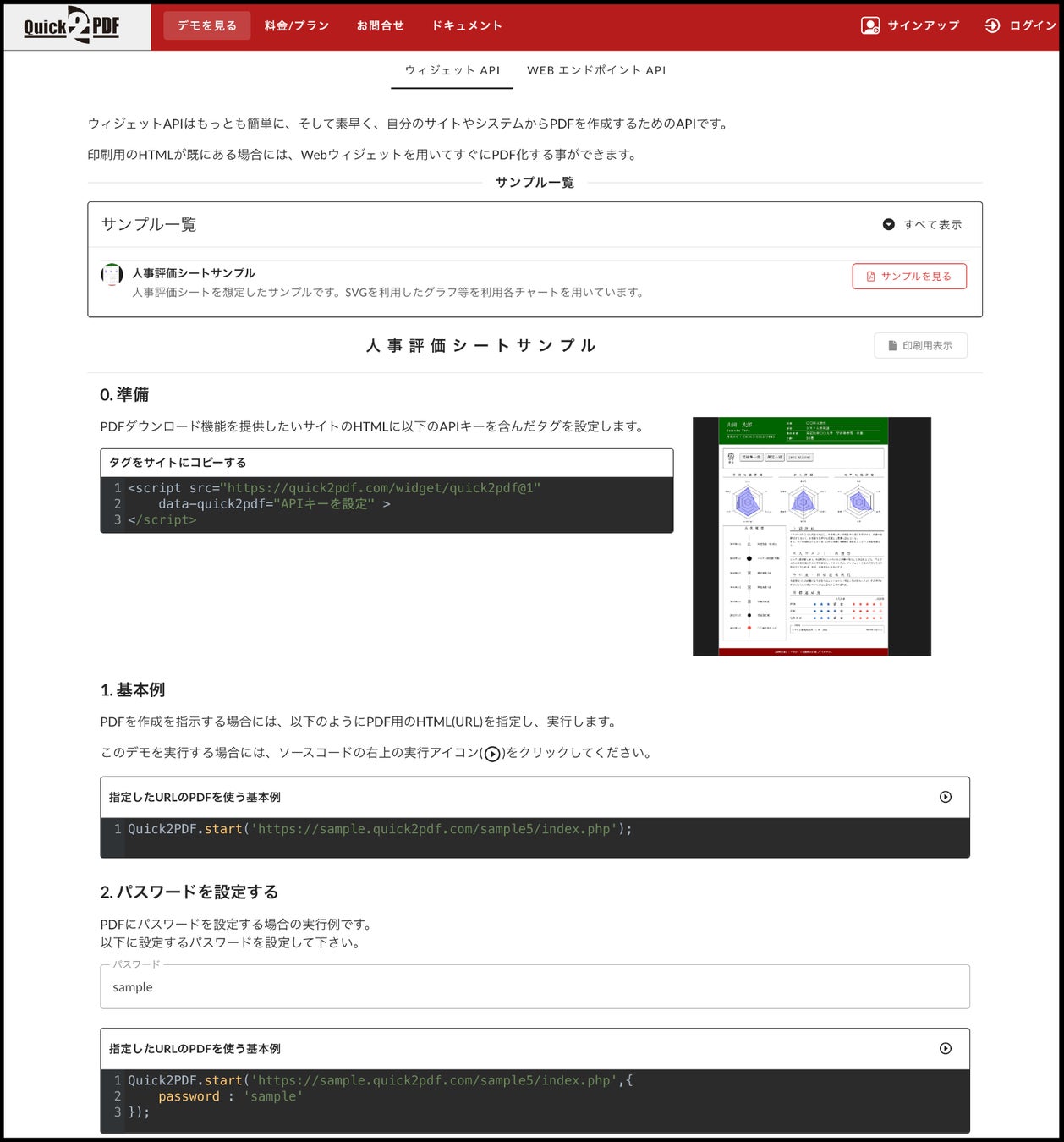The height and width of the screenshot is (1142, 1064).
Task: Open ドキュメント from the navigation bar
Action: [x=467, y=25]
